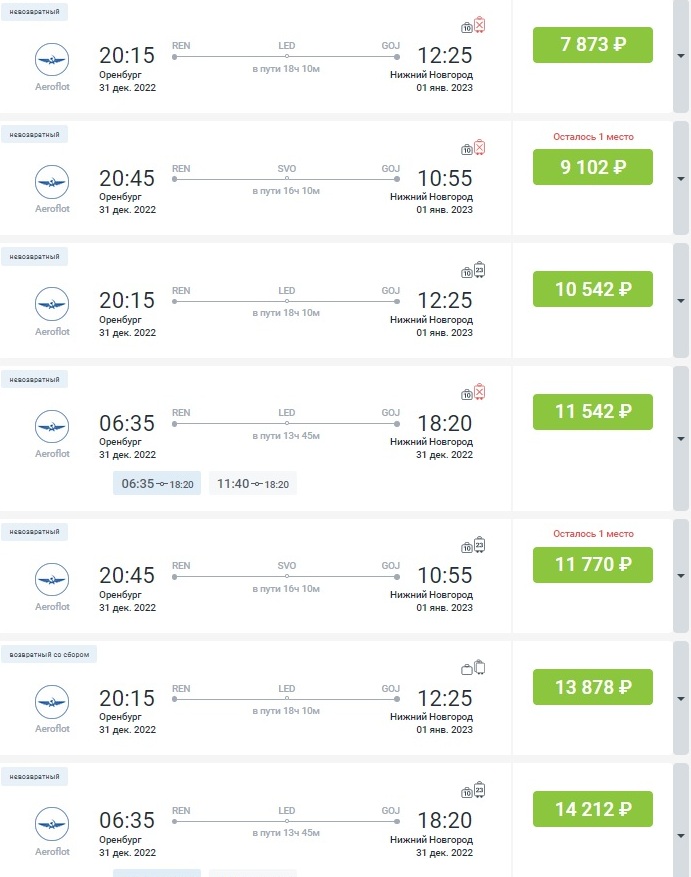The height and width of the screenshot is (877, 691).
Task: Click the 'невозвратный' label on the 14 212 ₽ flight
Action: (x=34, y=776)
